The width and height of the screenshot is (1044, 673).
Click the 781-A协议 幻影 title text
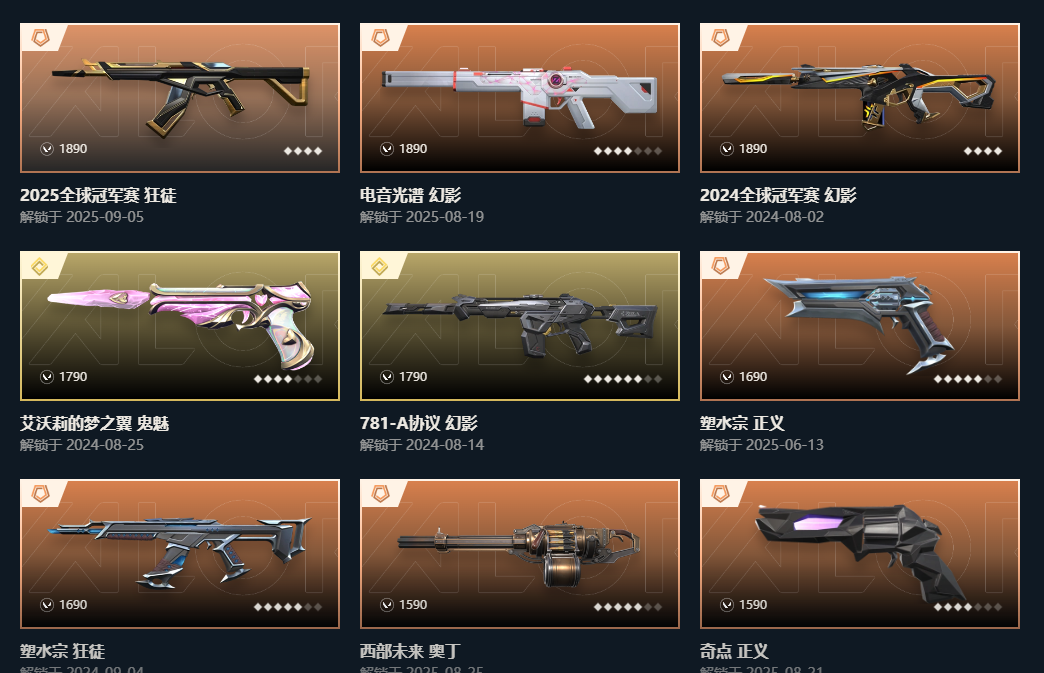[x=419, y=423]
